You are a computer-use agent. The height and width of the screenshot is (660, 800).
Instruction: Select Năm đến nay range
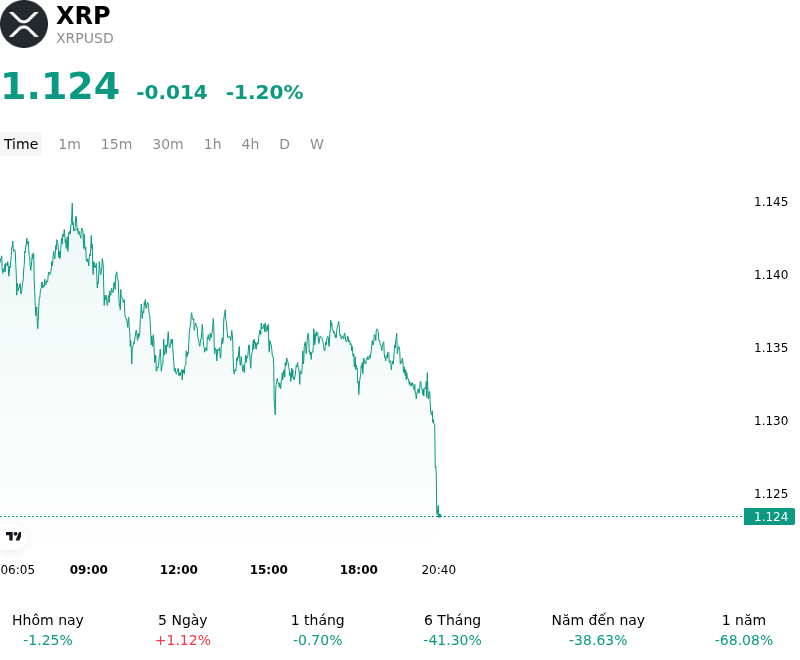tap(598, 629)
